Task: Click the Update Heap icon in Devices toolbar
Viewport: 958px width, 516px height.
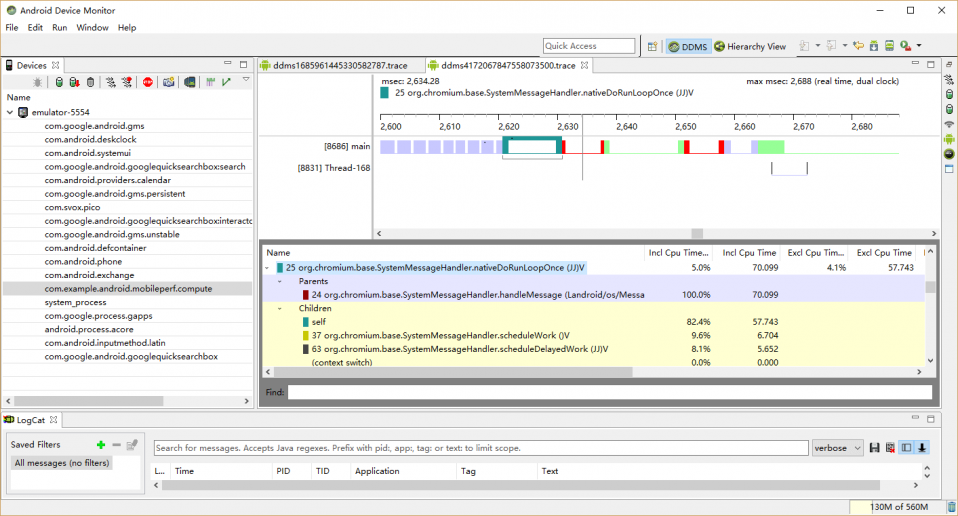Action: point(59,82)
